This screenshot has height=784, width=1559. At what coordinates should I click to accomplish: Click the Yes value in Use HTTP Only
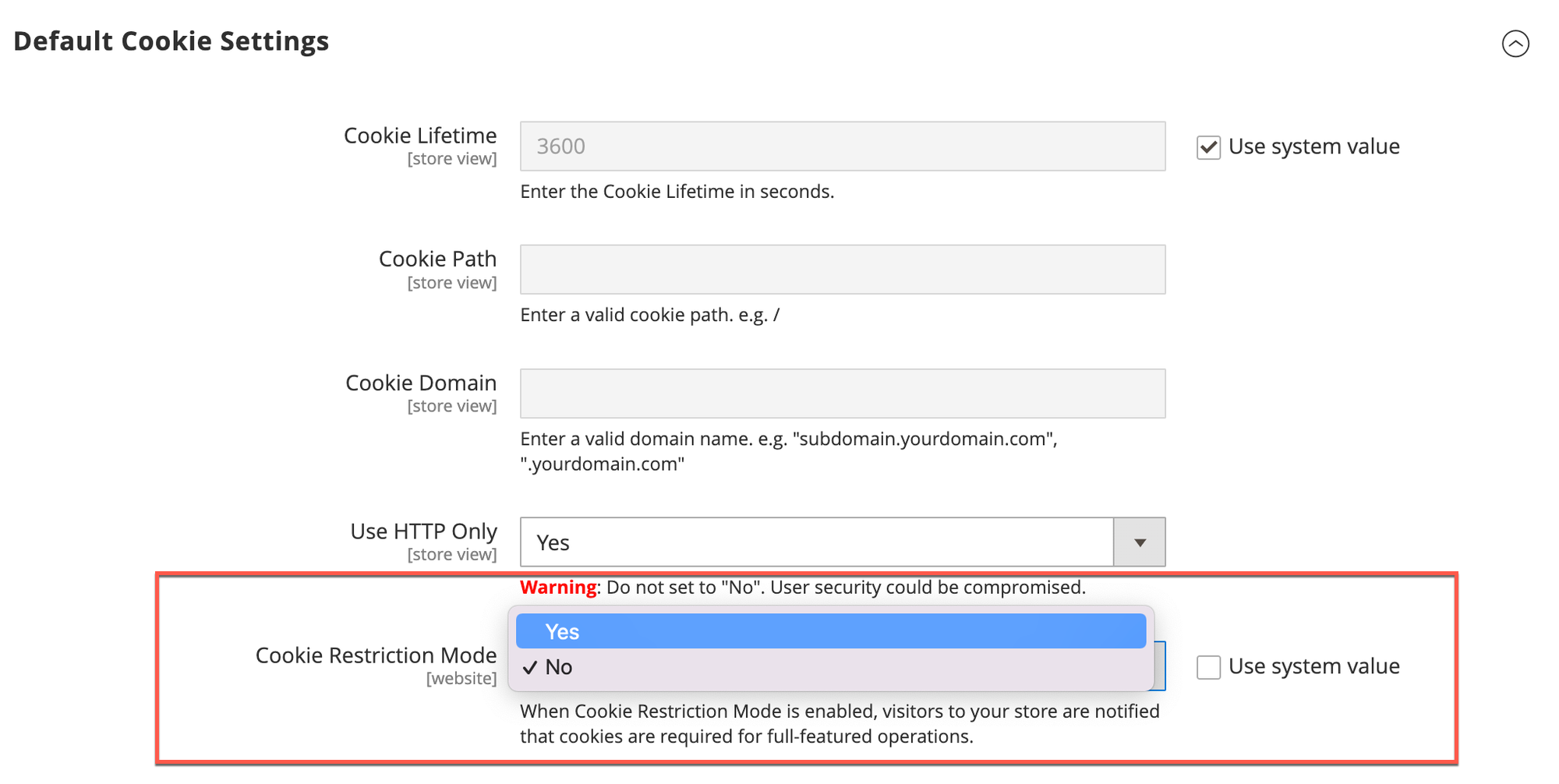coord(552,542)
